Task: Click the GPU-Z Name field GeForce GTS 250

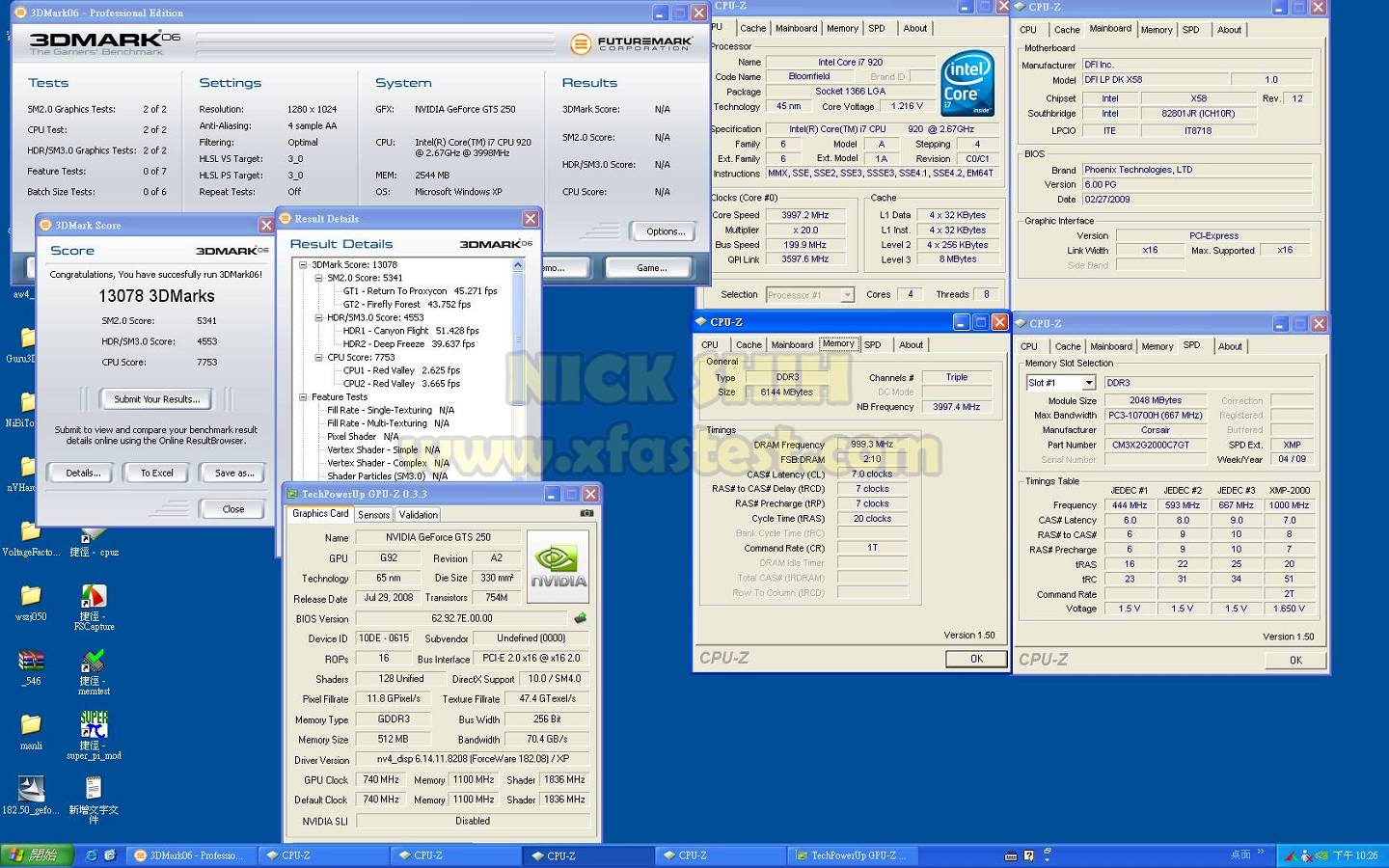Action: tap(439, 537)
